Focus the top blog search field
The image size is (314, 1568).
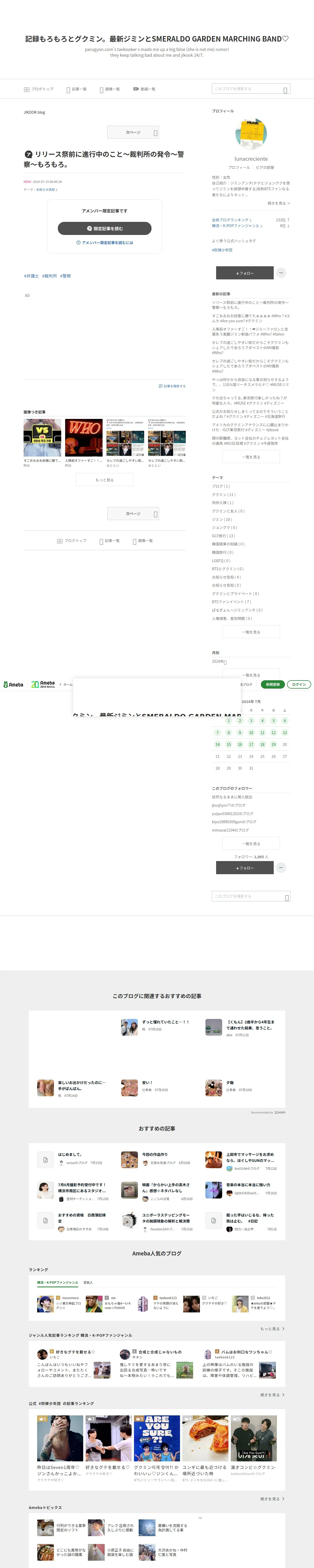251,89
